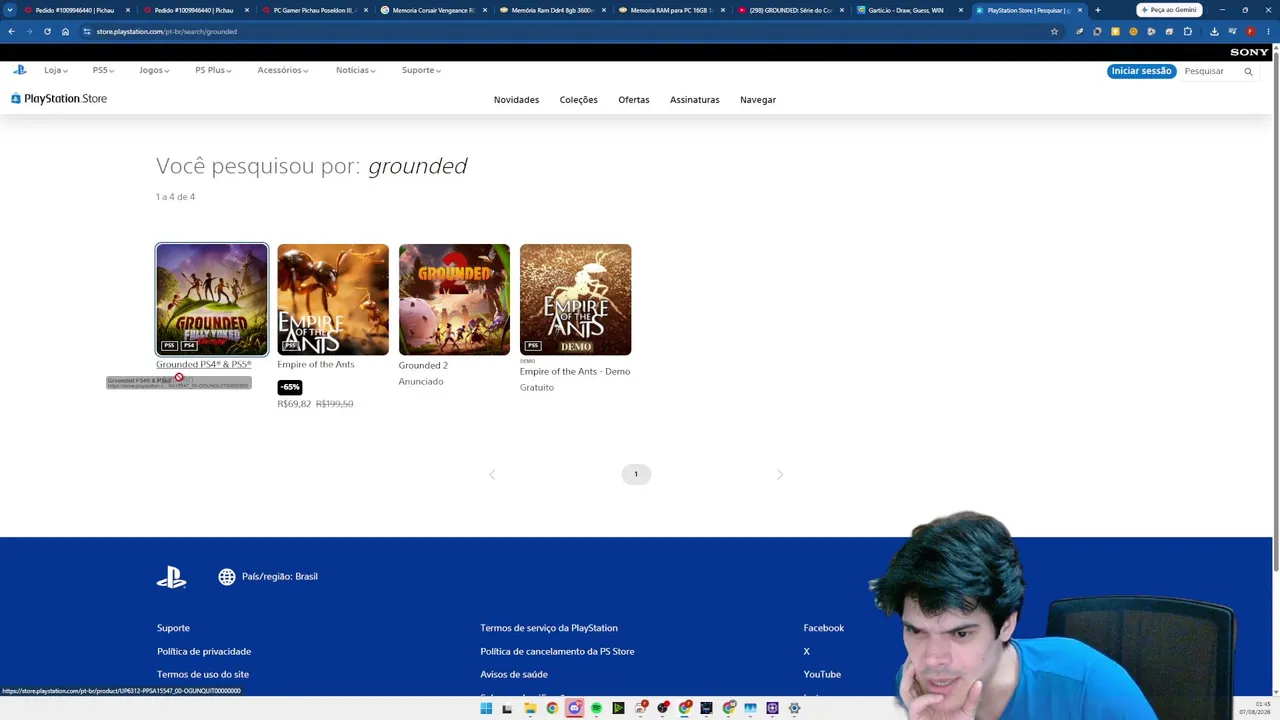Open the Avisos de saúde link
The image size is (1280, 720).
(514, 674)
